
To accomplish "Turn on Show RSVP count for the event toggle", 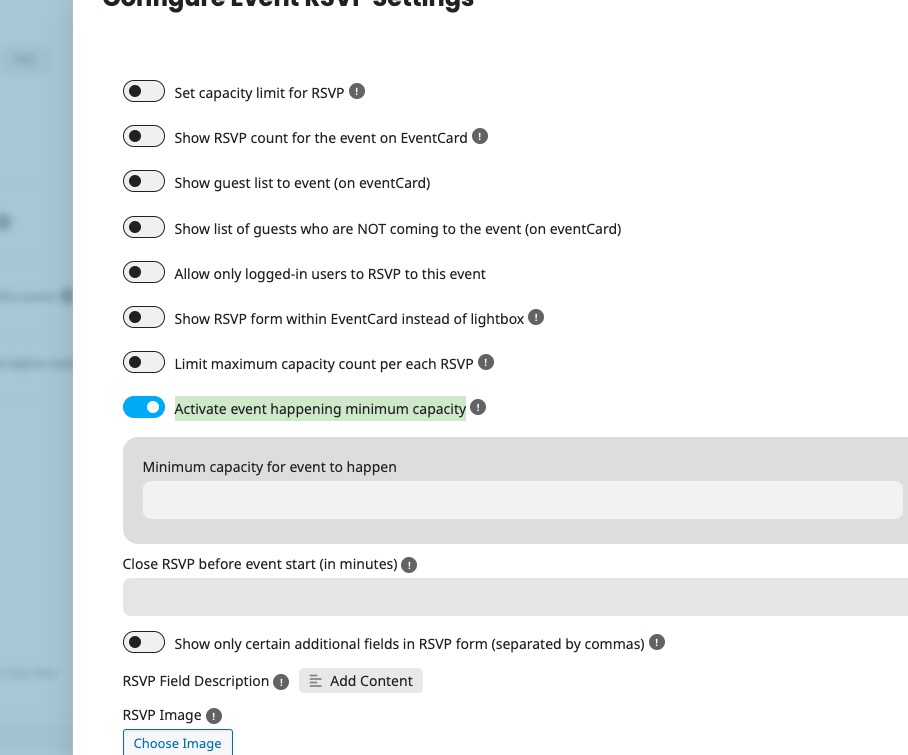I will [x=144, y=137].
